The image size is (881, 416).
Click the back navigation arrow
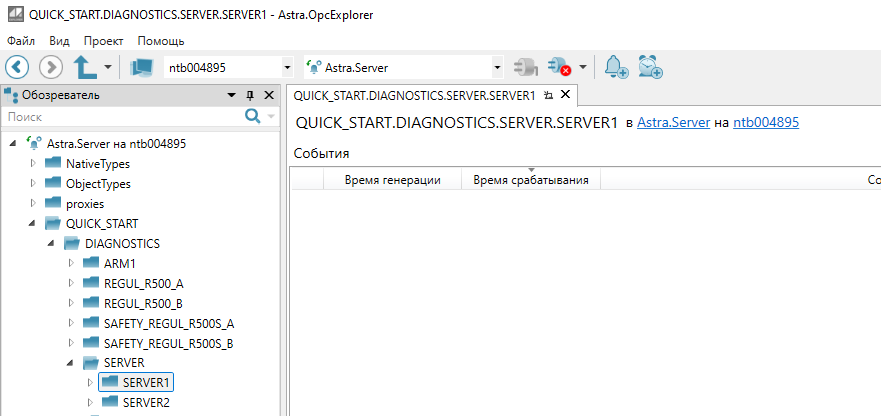pyautogui.click(x=18, y=67)
